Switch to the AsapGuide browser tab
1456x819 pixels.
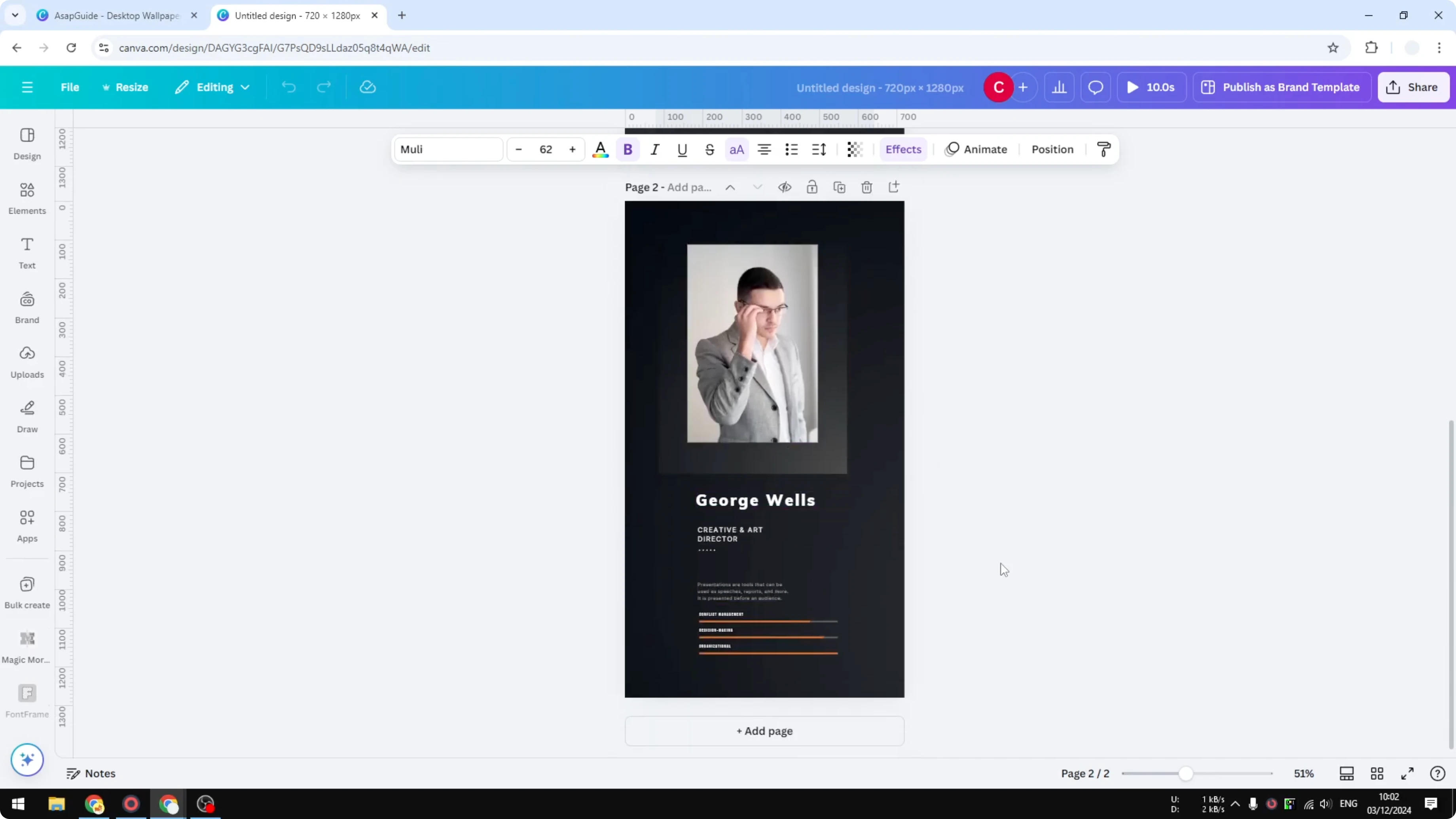coord(113,15)
